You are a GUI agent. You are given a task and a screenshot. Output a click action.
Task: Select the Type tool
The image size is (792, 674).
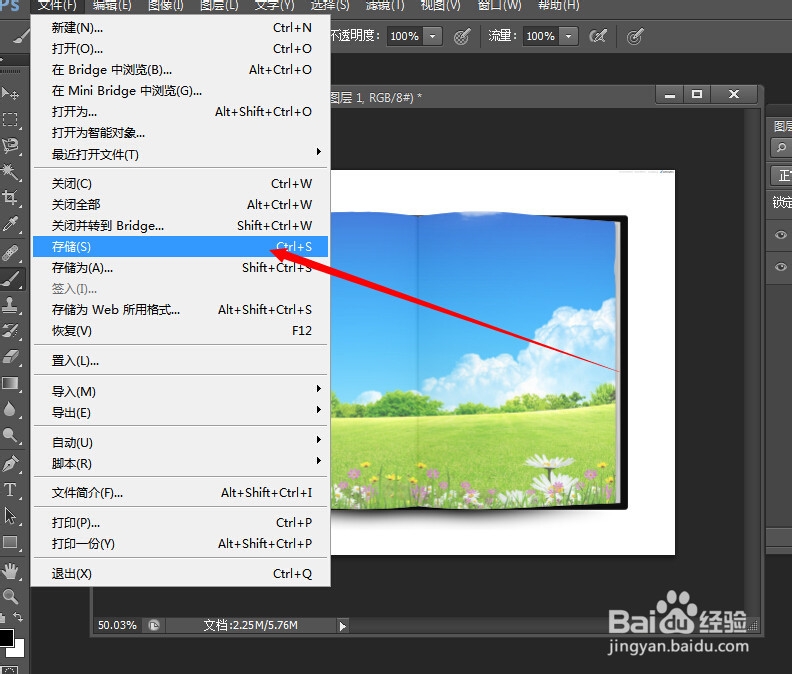pyautogui.click(x=10, y=490)
